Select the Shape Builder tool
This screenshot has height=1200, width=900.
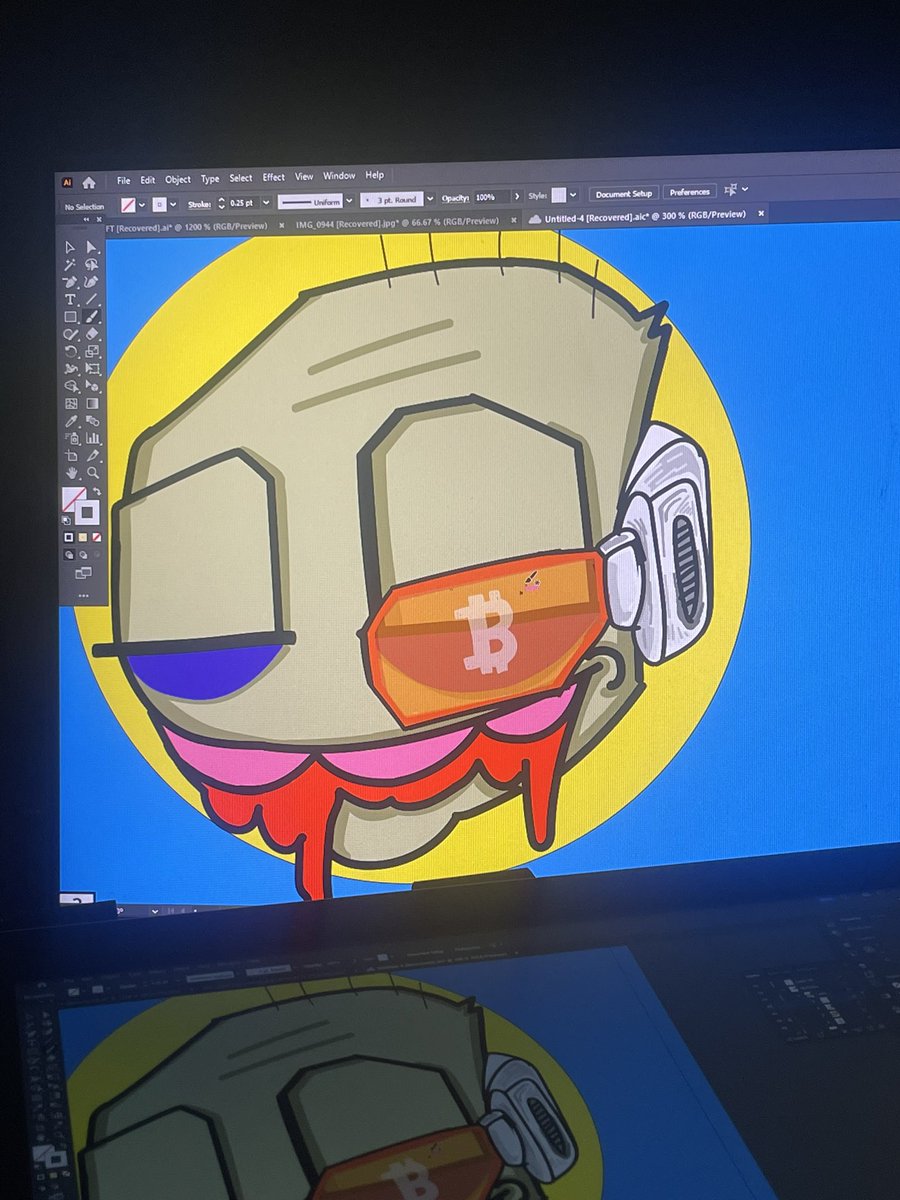(x=71, y=385)
